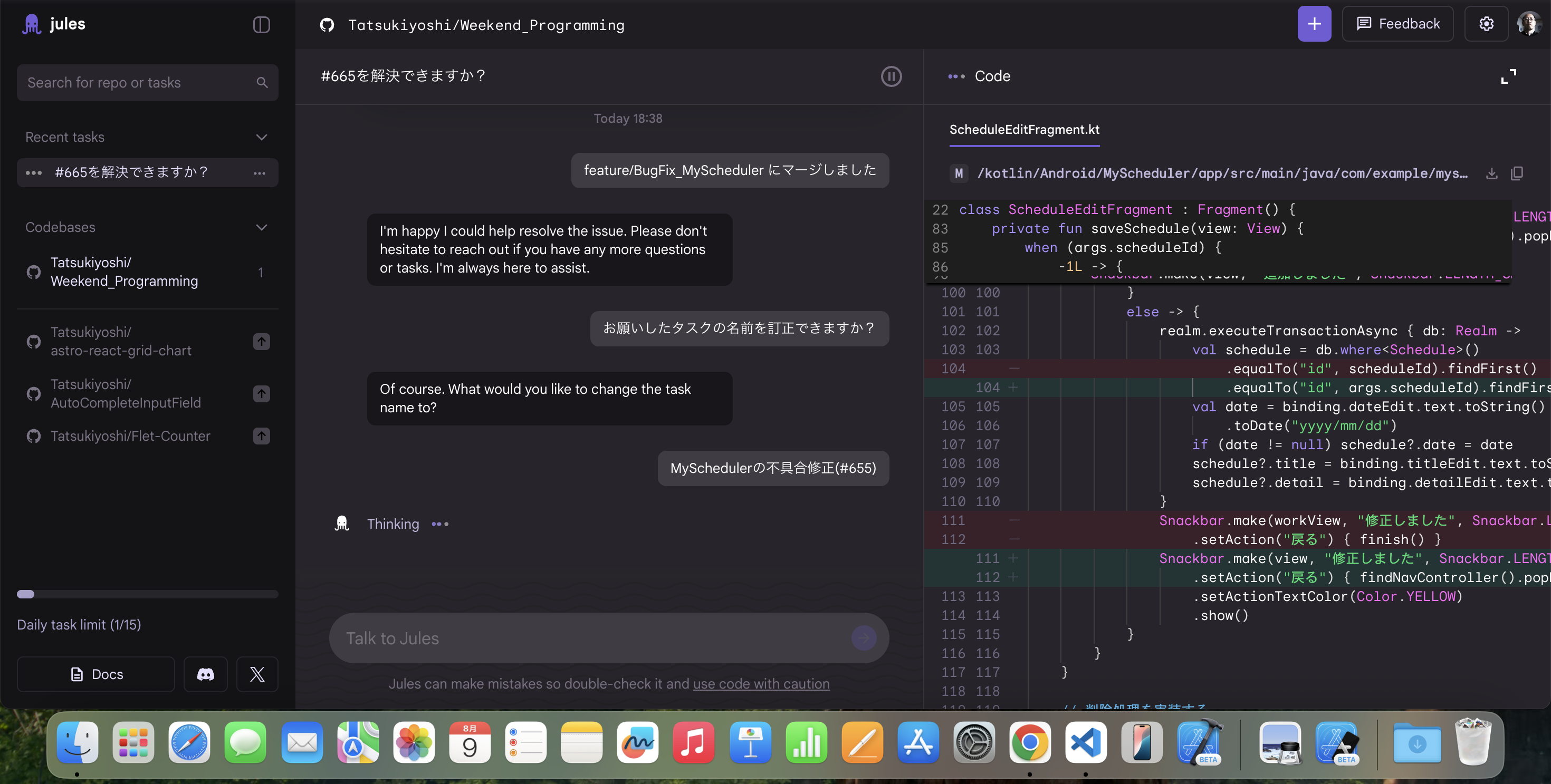Open Google Chrome in the dock

pyautogui.click(x=1030, y=743)
